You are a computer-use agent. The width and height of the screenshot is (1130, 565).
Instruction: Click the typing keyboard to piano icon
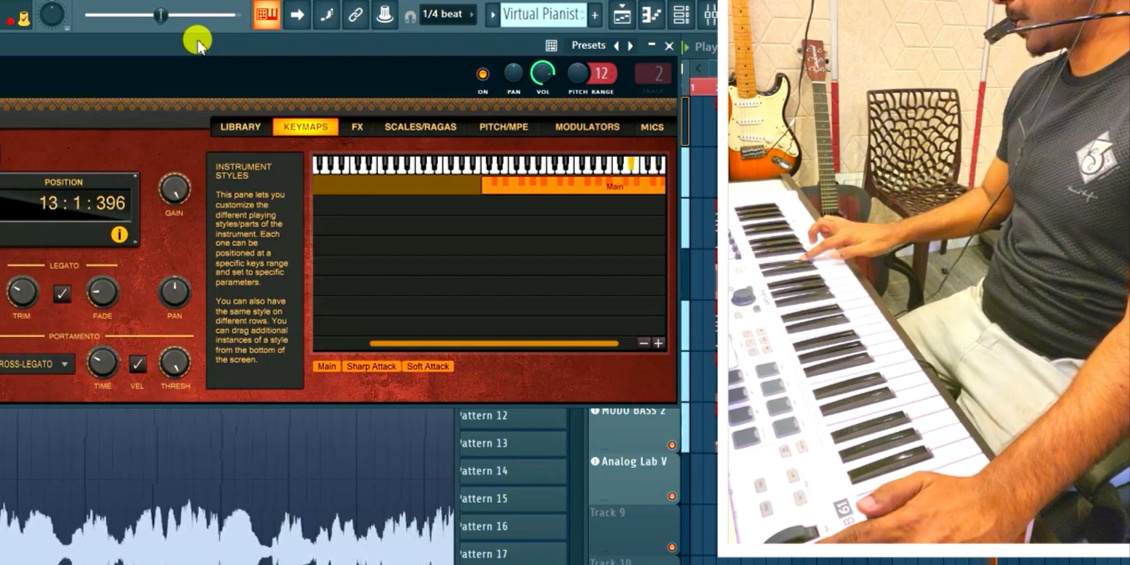pos(267,14)
